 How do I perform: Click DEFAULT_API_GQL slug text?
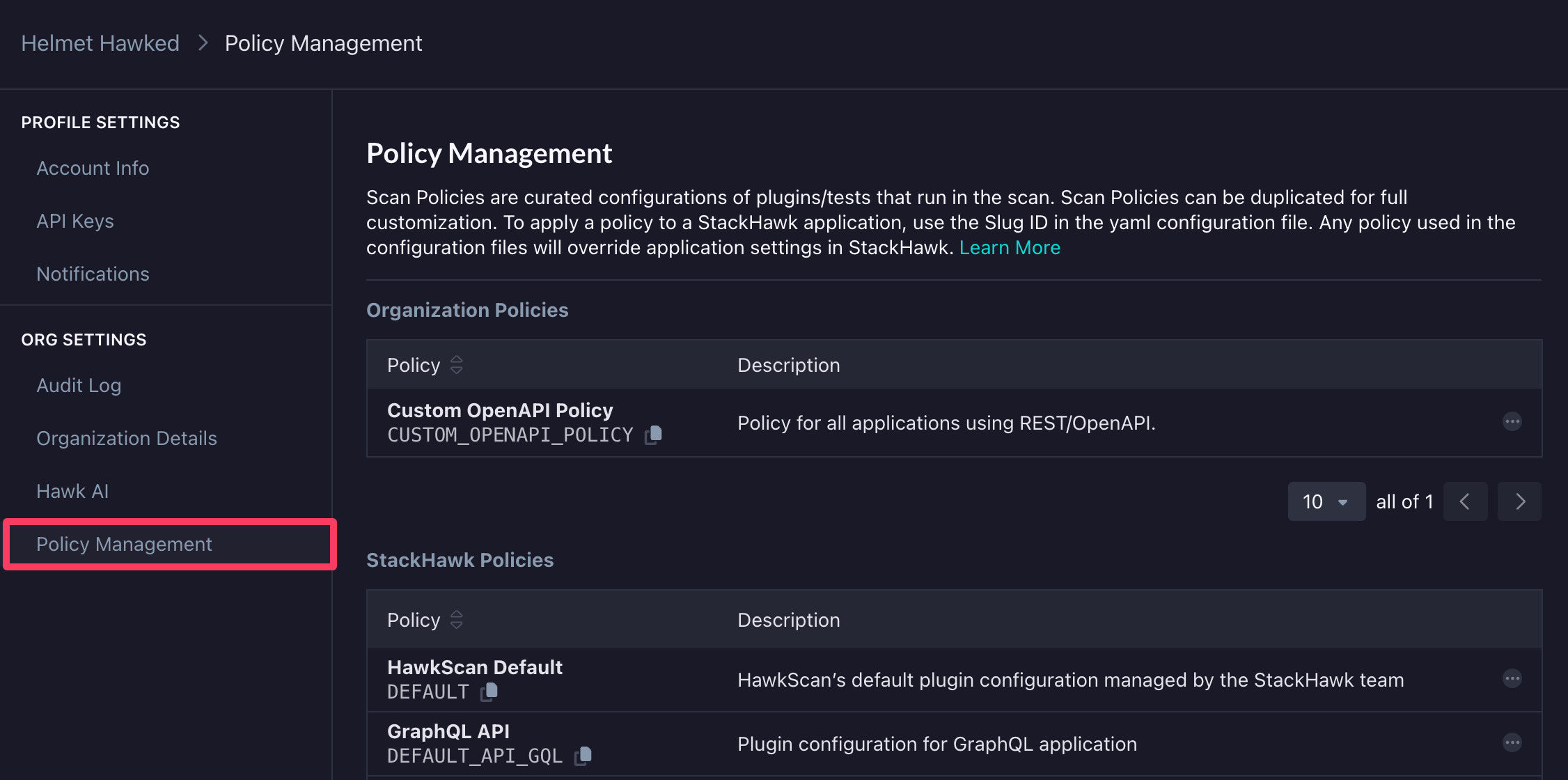tap(475, 756)
